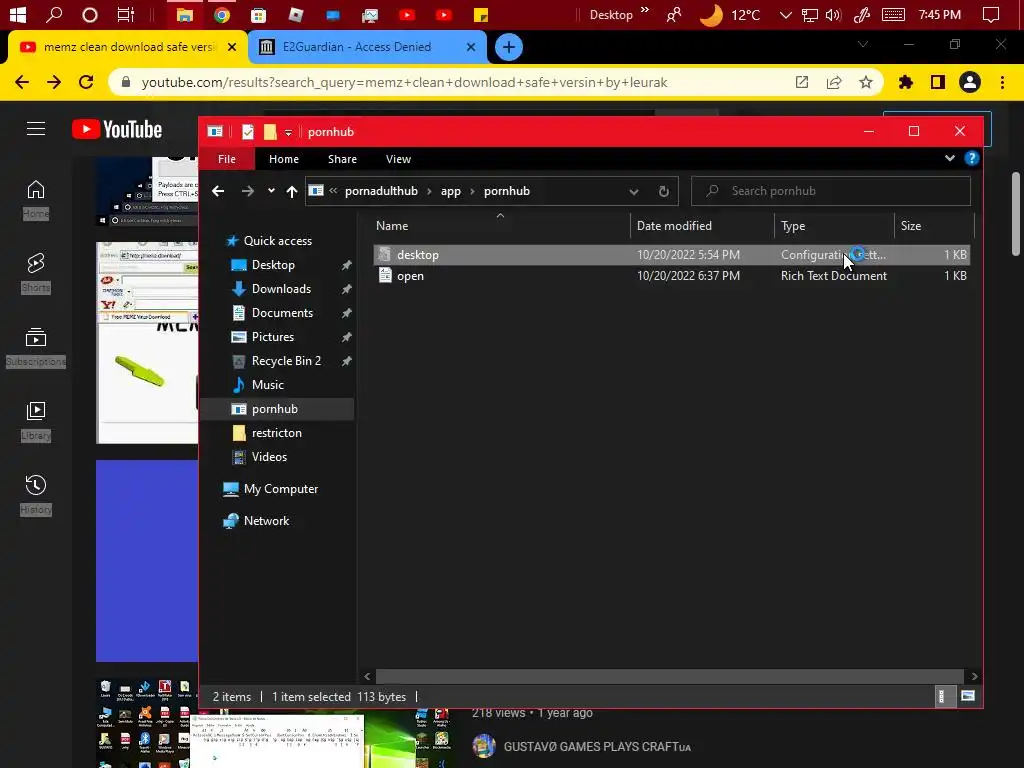Viewport: 1024px width, 768px height.
Task: Open YouTube History in sidebar
Action: (x=36, y=495)
